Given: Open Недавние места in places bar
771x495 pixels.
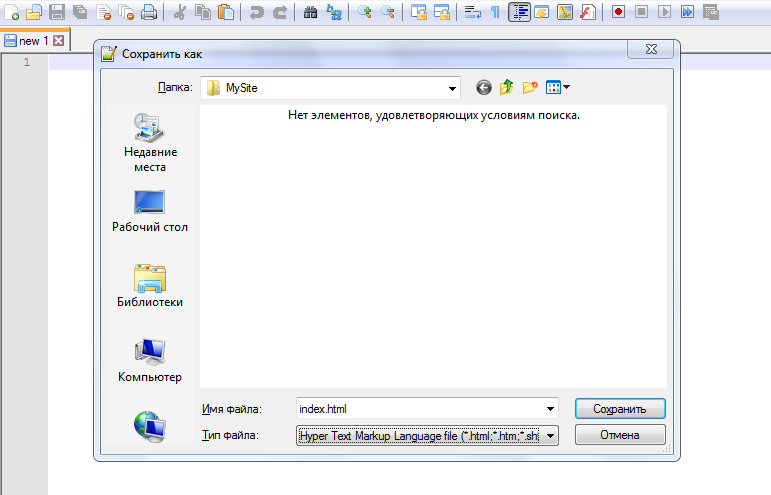Looking at the screenshot, I should 150,143.
